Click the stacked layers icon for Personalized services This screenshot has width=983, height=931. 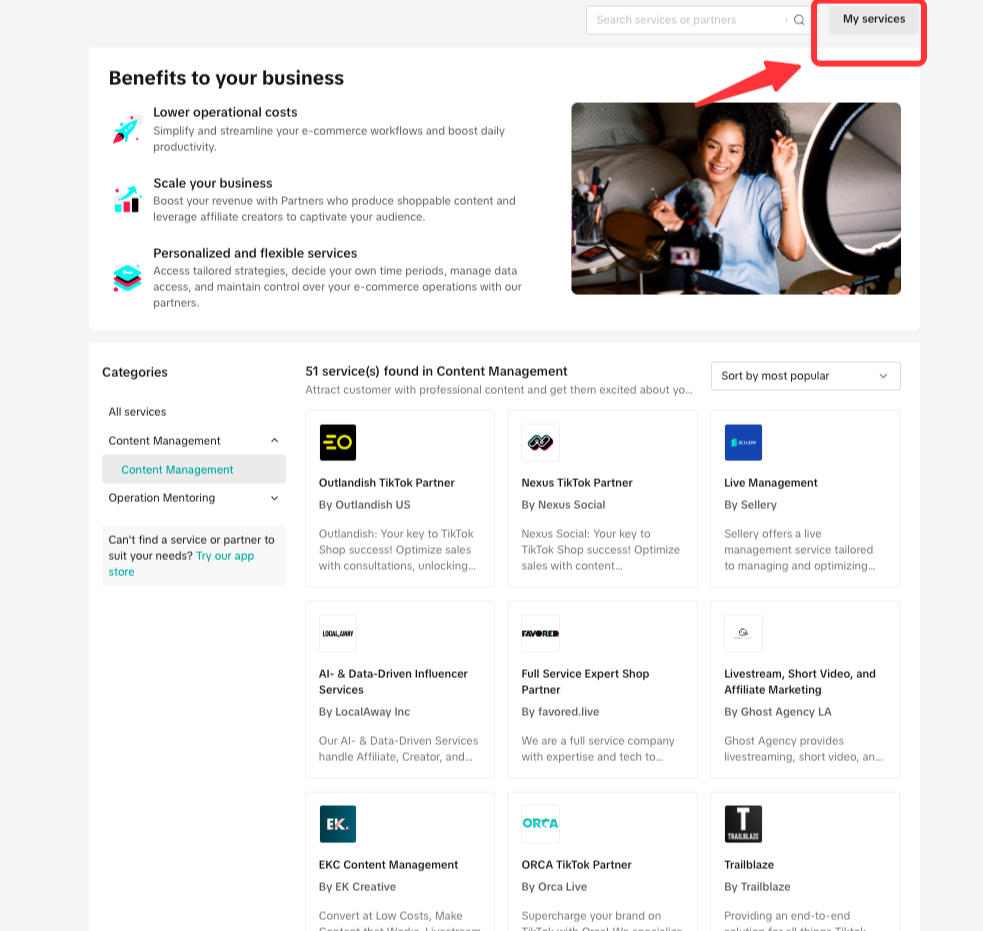click(127, 277)
